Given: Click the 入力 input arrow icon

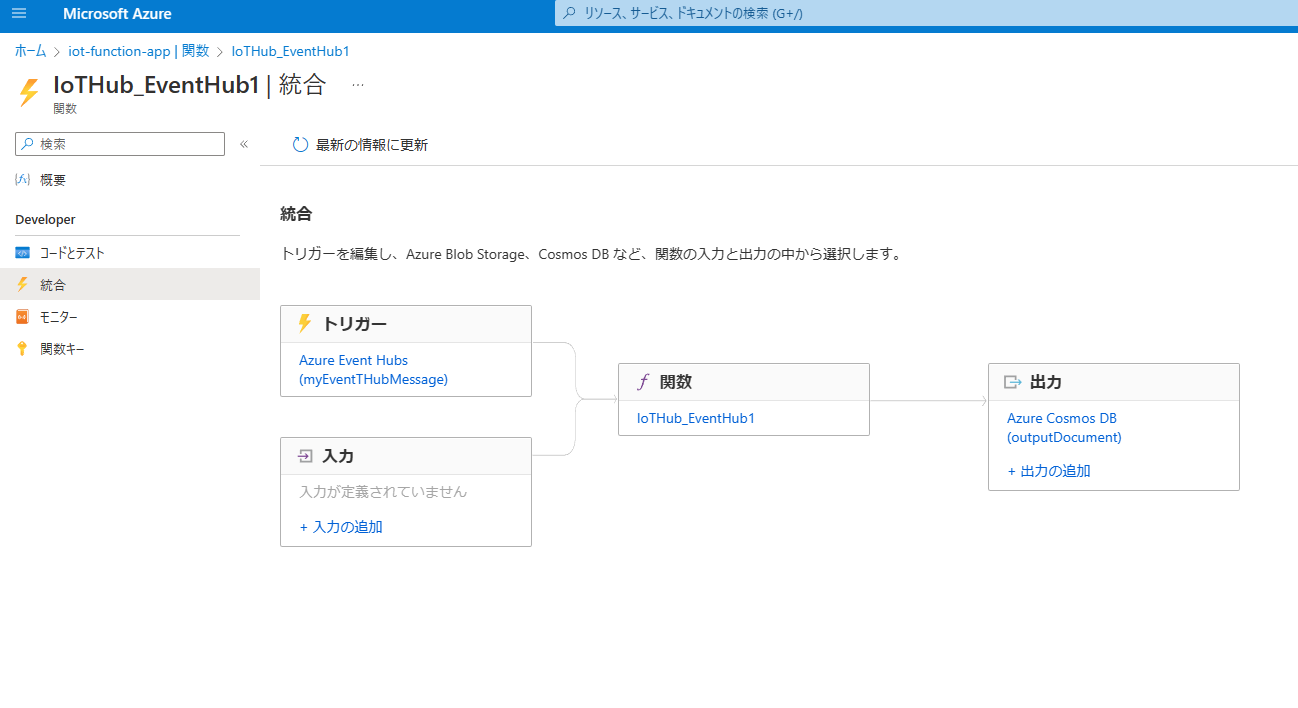Looking at the screenshot, I should (x=305, y=456).
